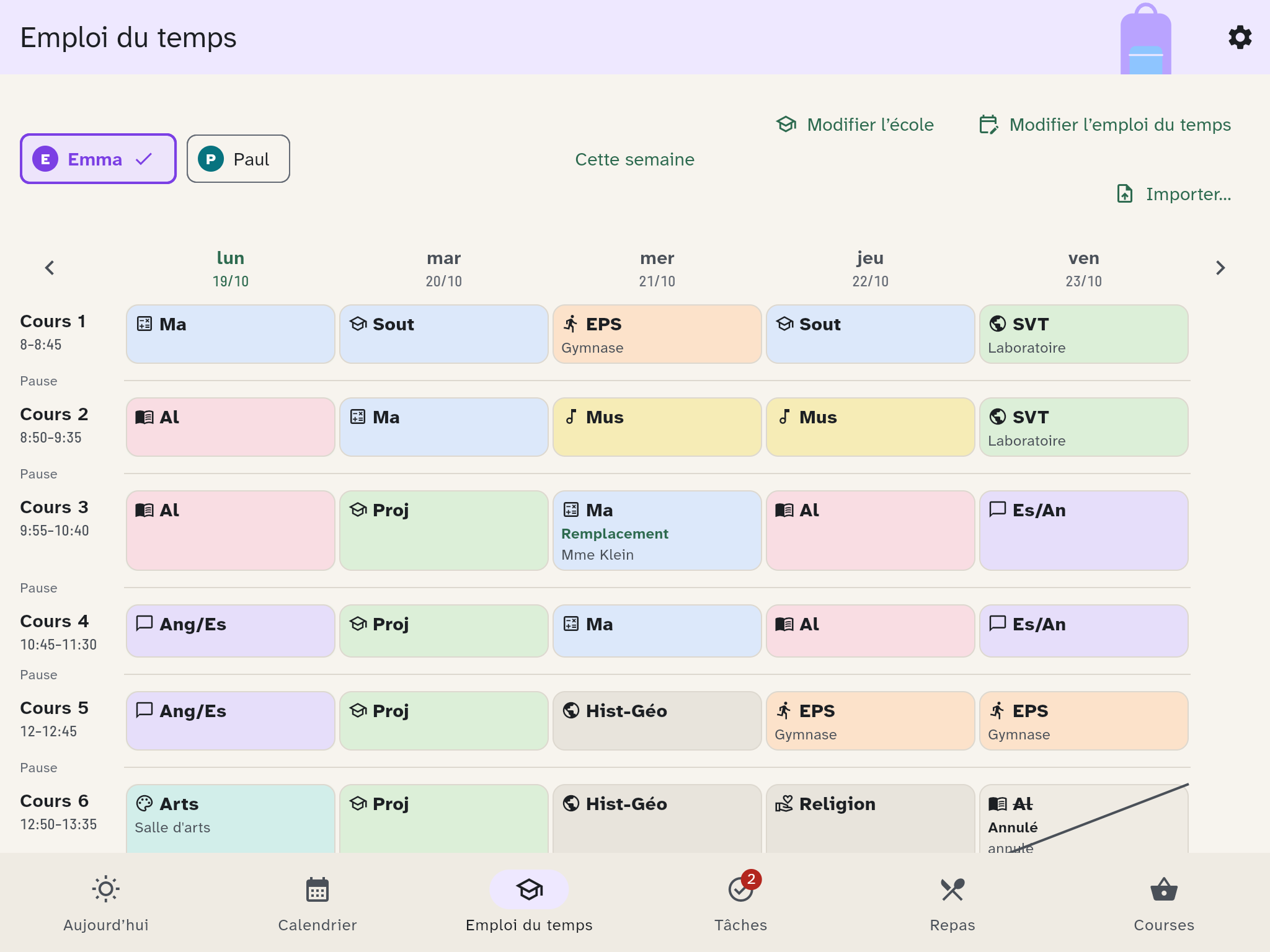The height and width of the screenshot is (952, 1270).
Task: Open Aujourd'hui tab
Action: coord(106,902)
